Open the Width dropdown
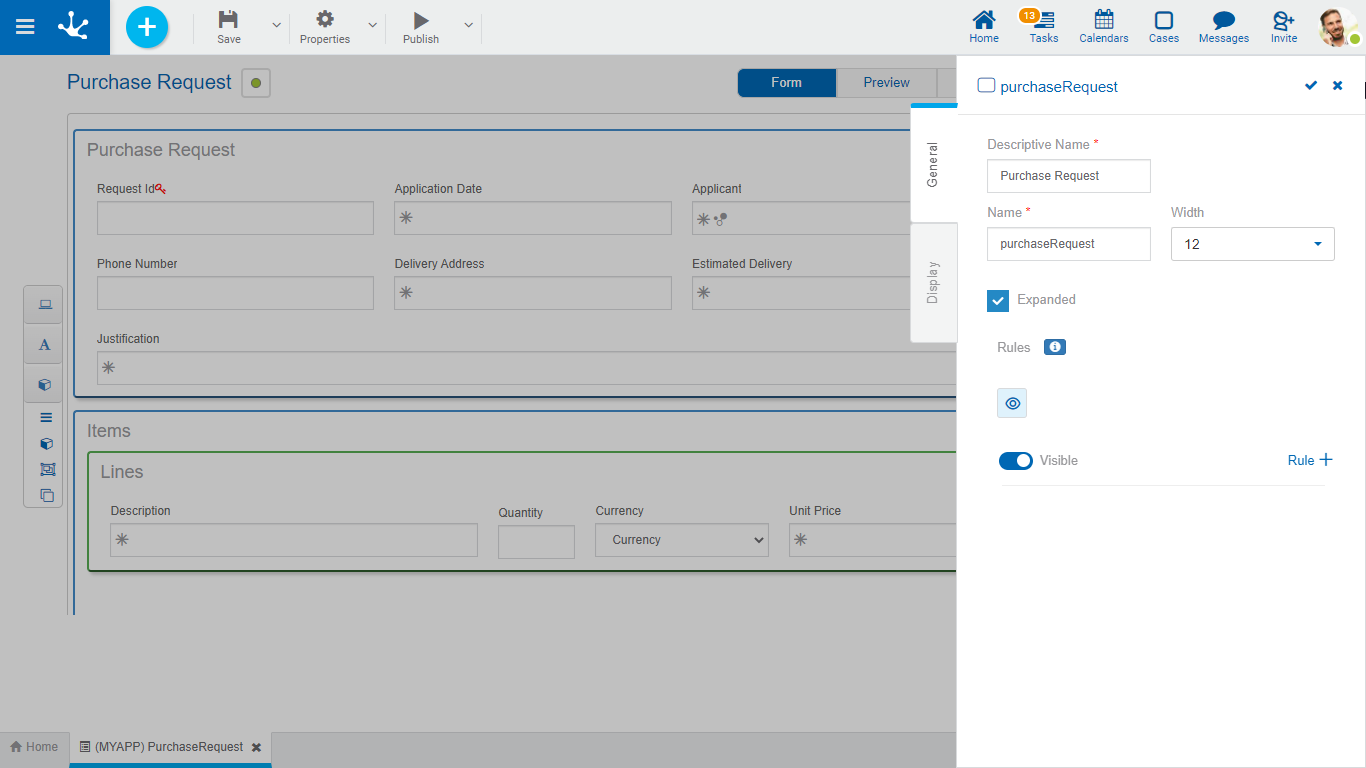 [x=1252, y=244]
